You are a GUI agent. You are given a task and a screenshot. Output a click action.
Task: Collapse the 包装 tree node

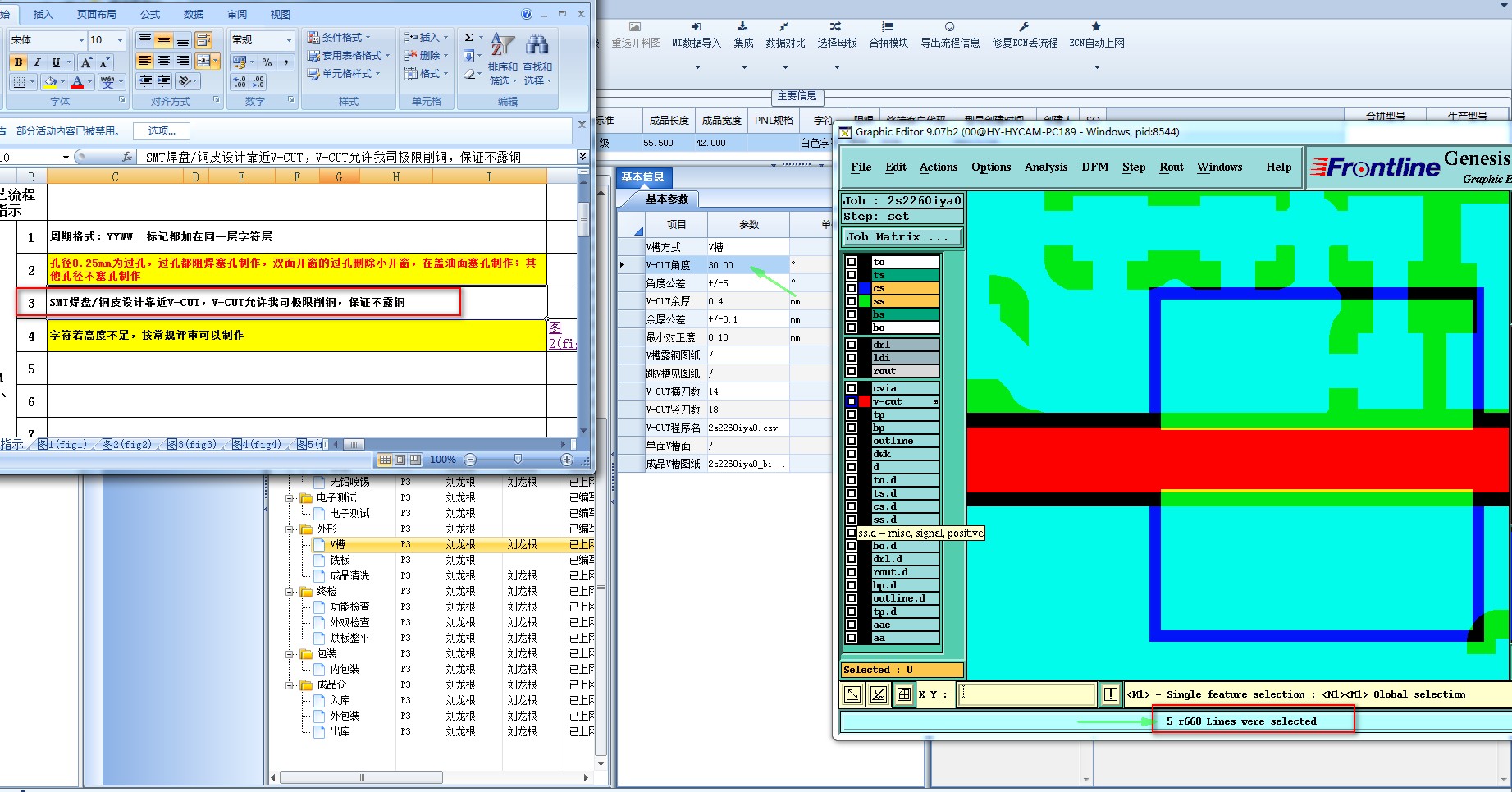pos(290,654)
